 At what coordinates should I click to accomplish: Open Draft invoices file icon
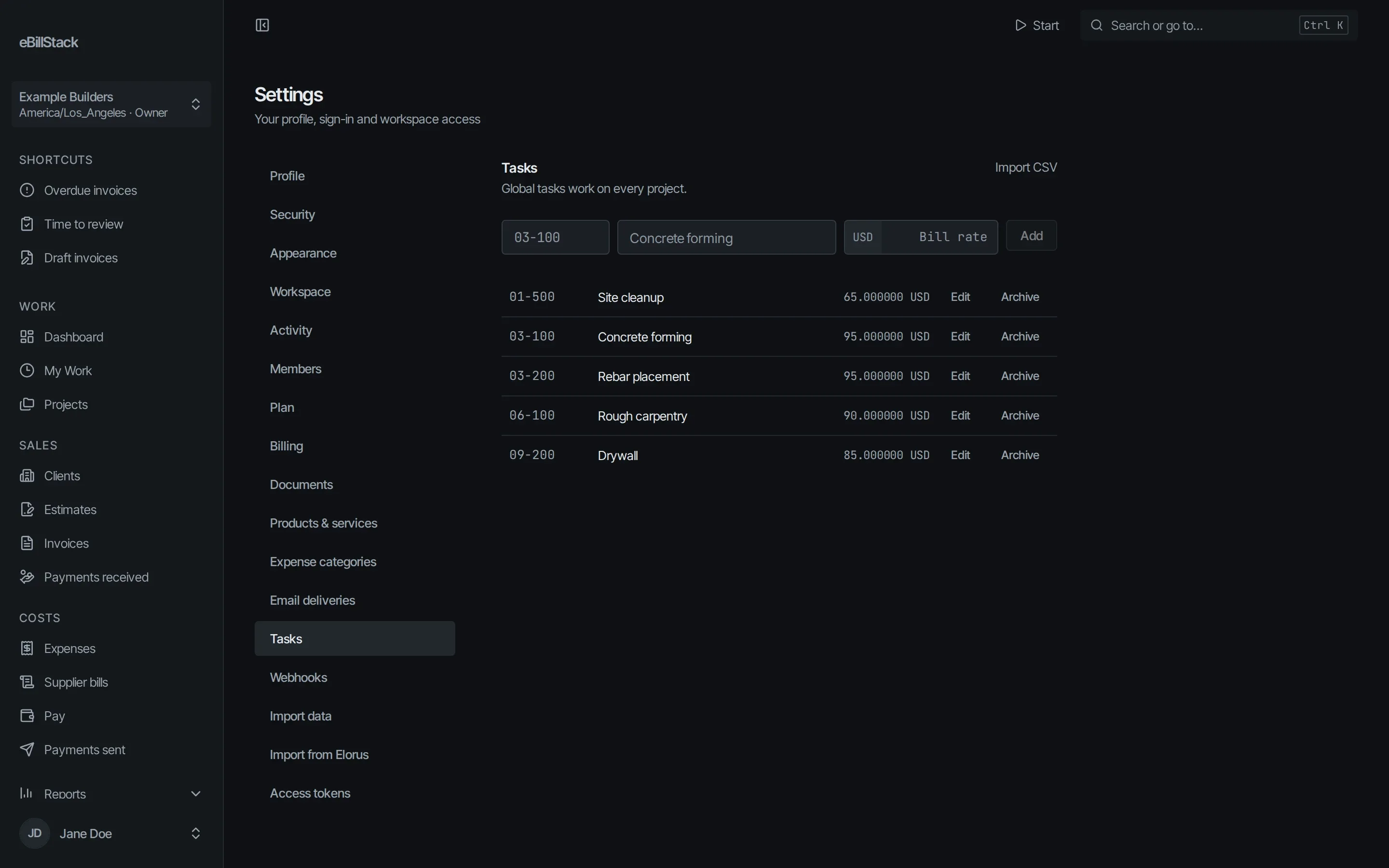click(27, 258)
